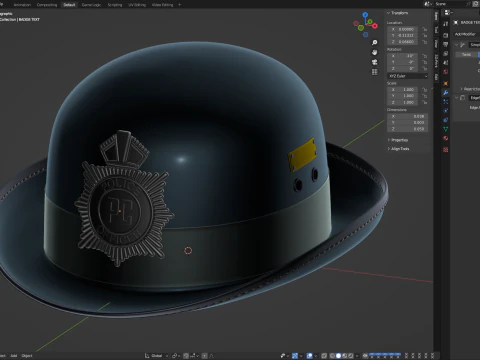Lock the Location Z value
Viewport: 480px width, 360px height.
point(424,42)
